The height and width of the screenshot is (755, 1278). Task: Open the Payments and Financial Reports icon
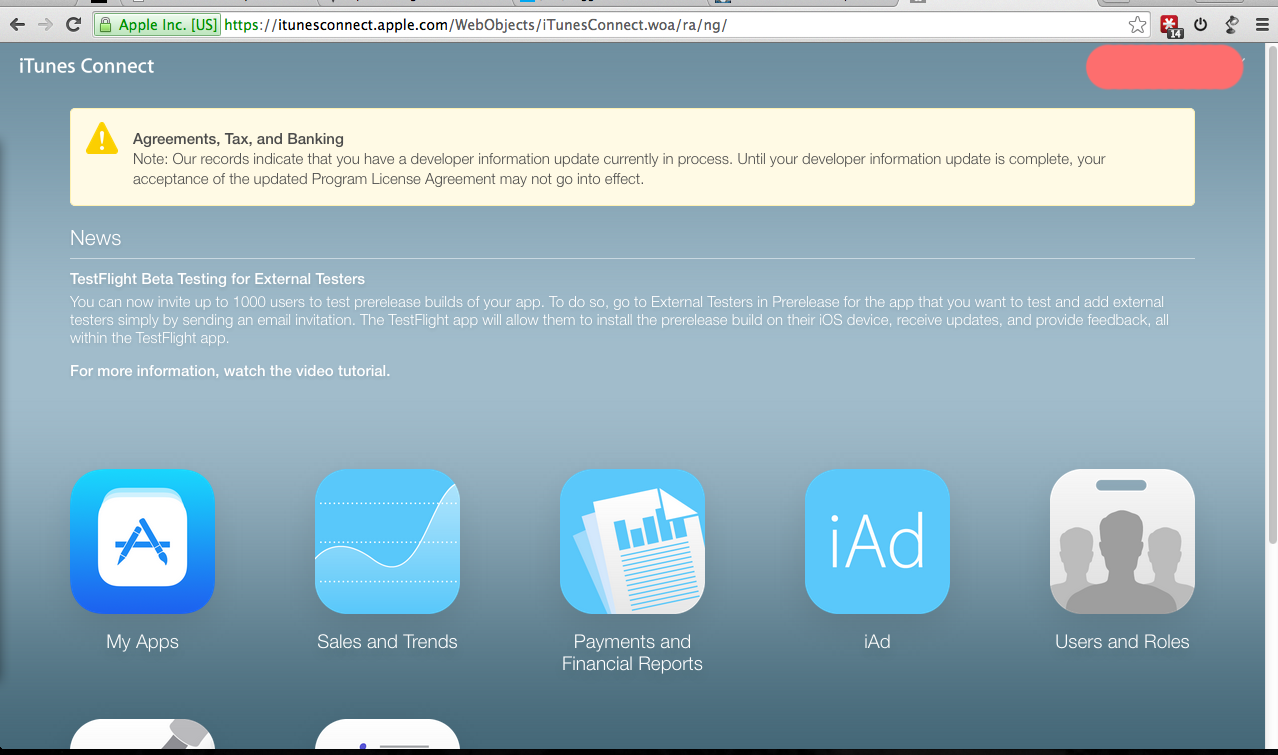[x=632, y=541]
